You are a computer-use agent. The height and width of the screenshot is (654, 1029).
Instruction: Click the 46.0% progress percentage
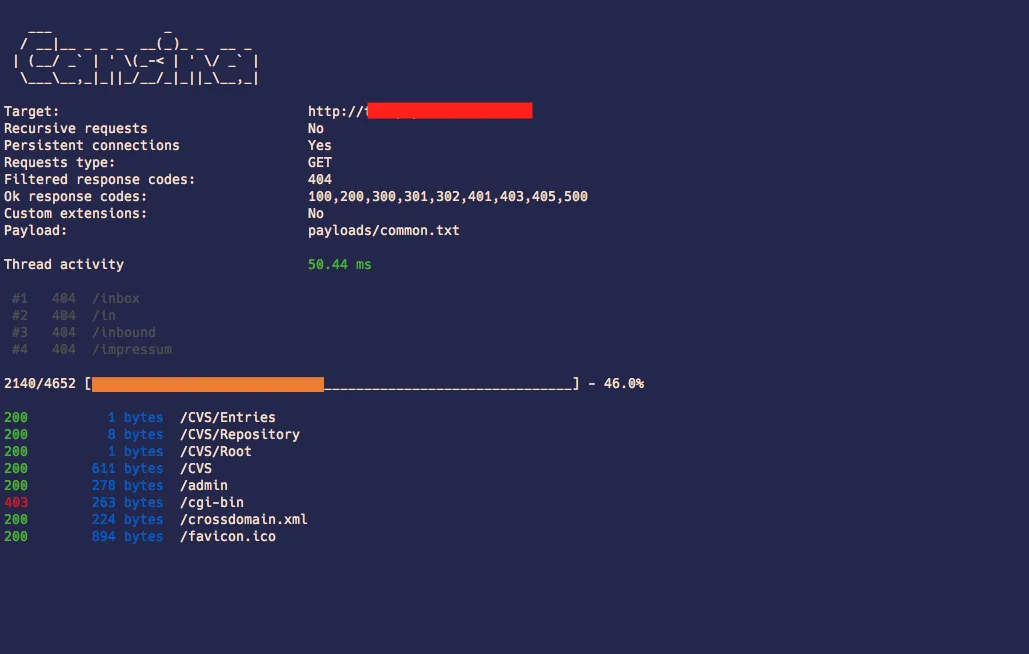coord(623,384)
